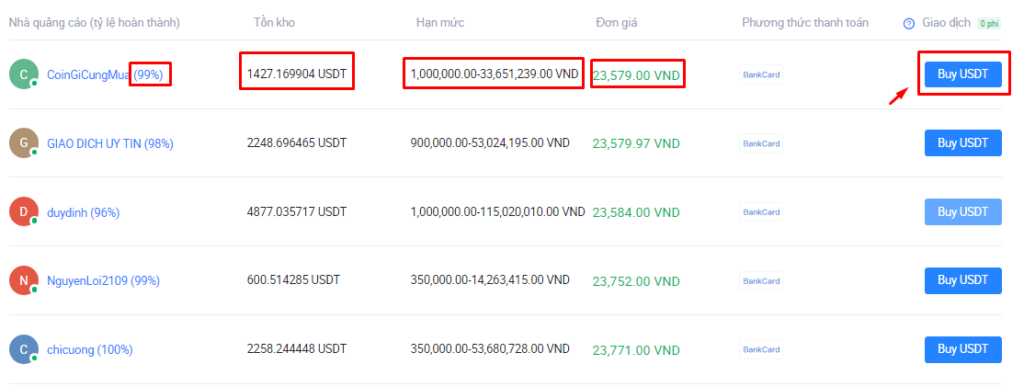Click the Đơn giá column header
The image size is (1024, 387).
click(616, 23)
